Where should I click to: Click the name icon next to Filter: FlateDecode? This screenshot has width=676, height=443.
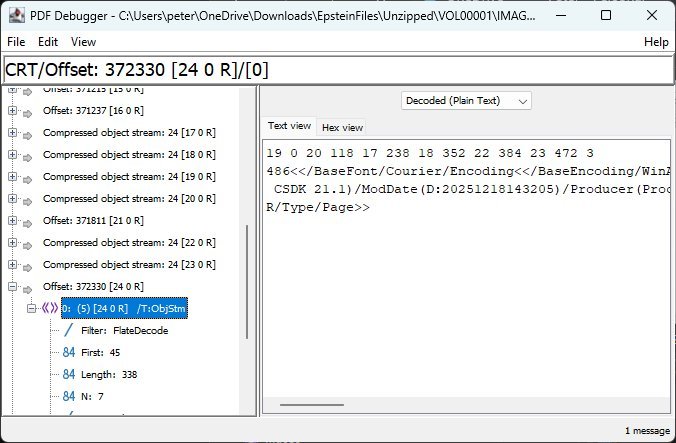coord(68,330)
